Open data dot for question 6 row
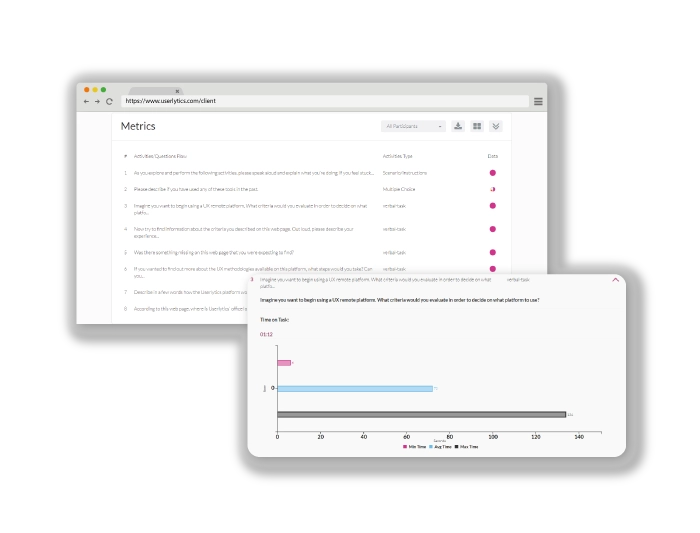Image resolution: width=700 pixels, height=533 pixels. [492, 269]
